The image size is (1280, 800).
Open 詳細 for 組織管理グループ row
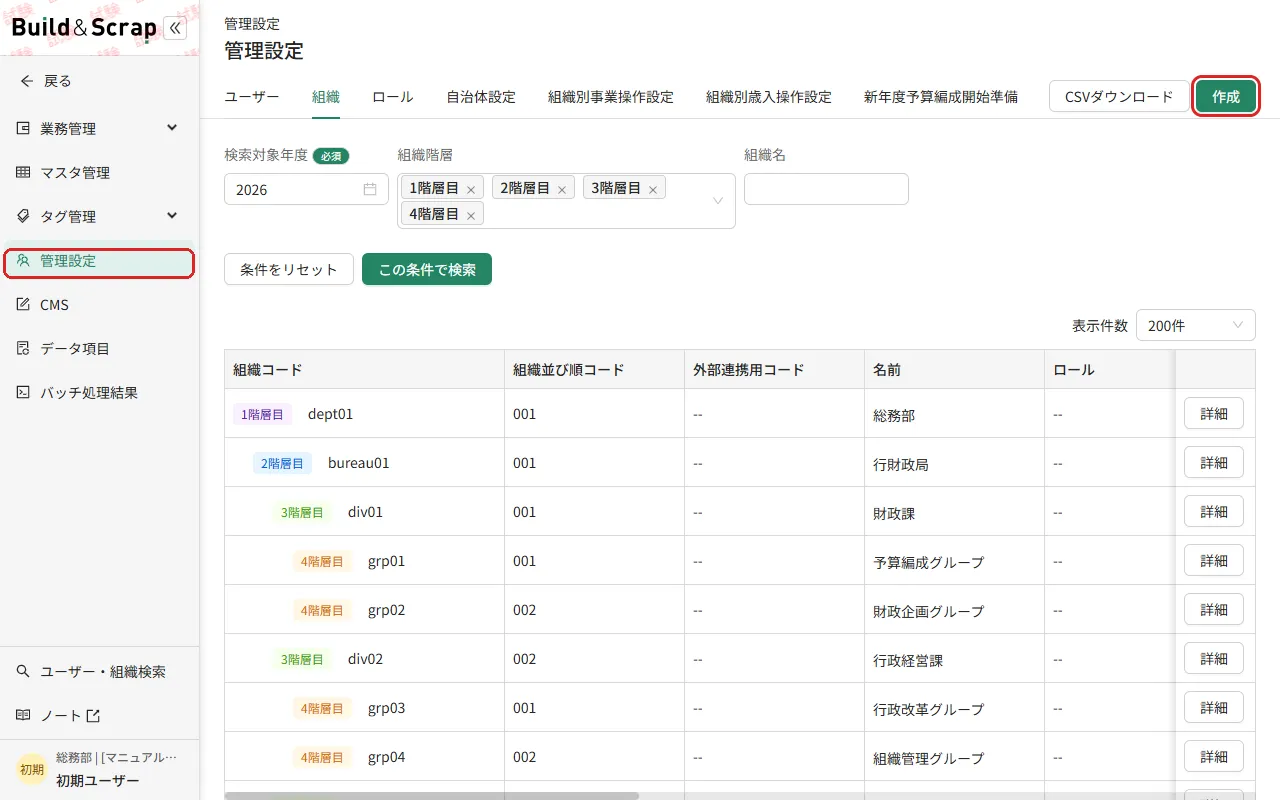[1214, 757]
